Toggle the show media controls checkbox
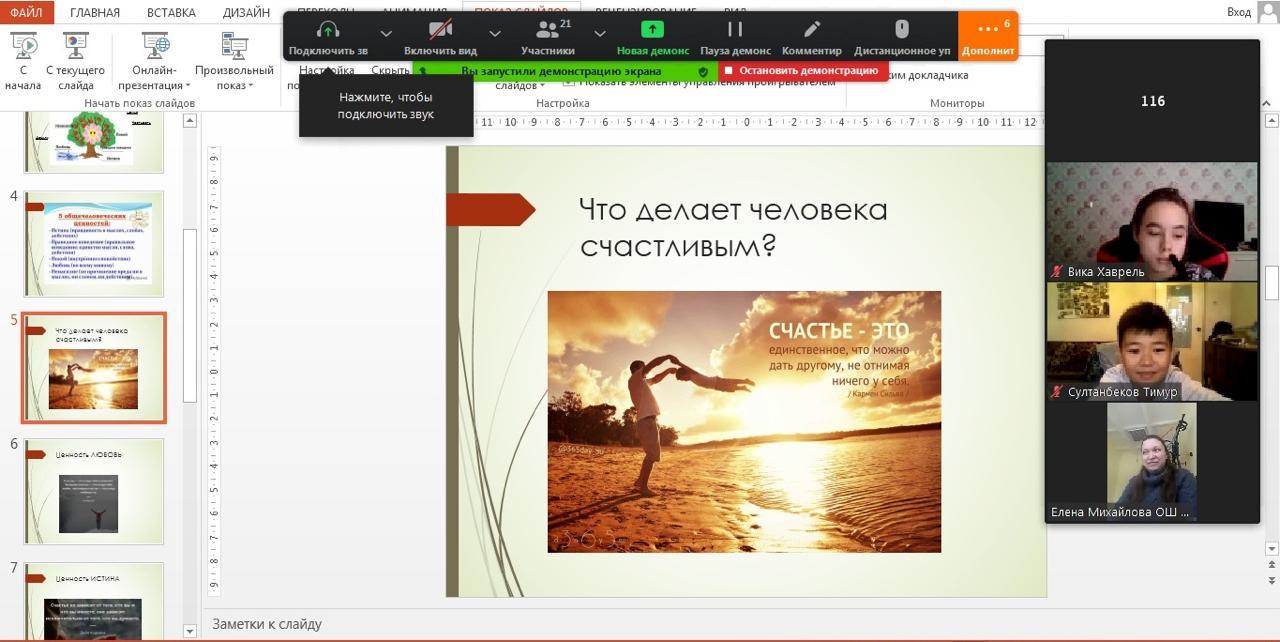This screenshot has height=642, width=1280. pos(569,83)
